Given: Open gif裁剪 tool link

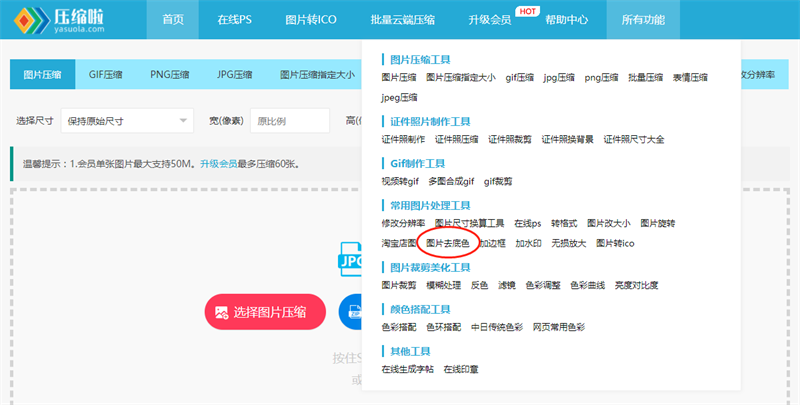Looking at the screenshot, I should [x=498, y=181].
